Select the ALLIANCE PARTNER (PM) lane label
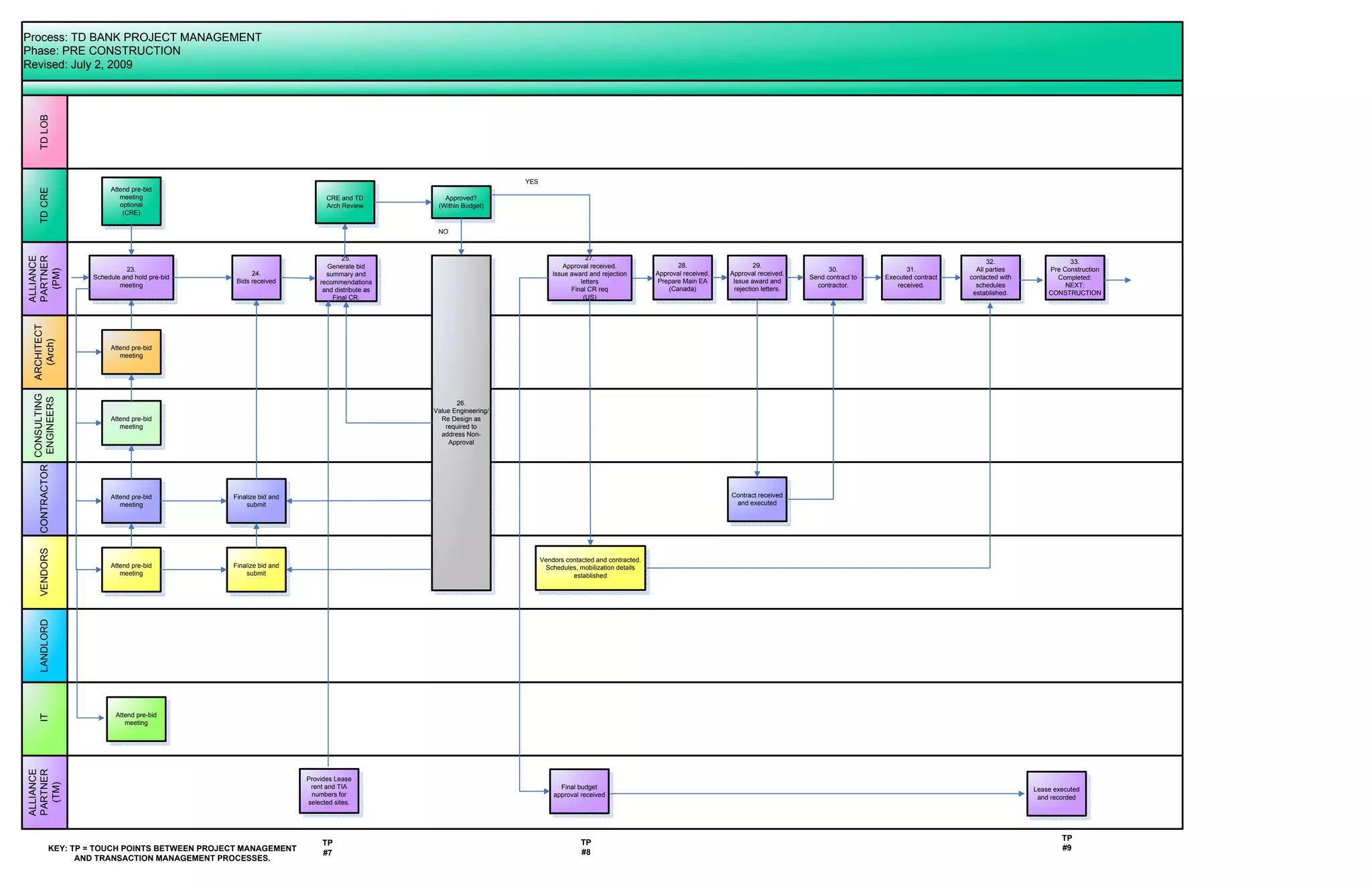This screenshot has width=1372, height=888. [x=44, y=279]
